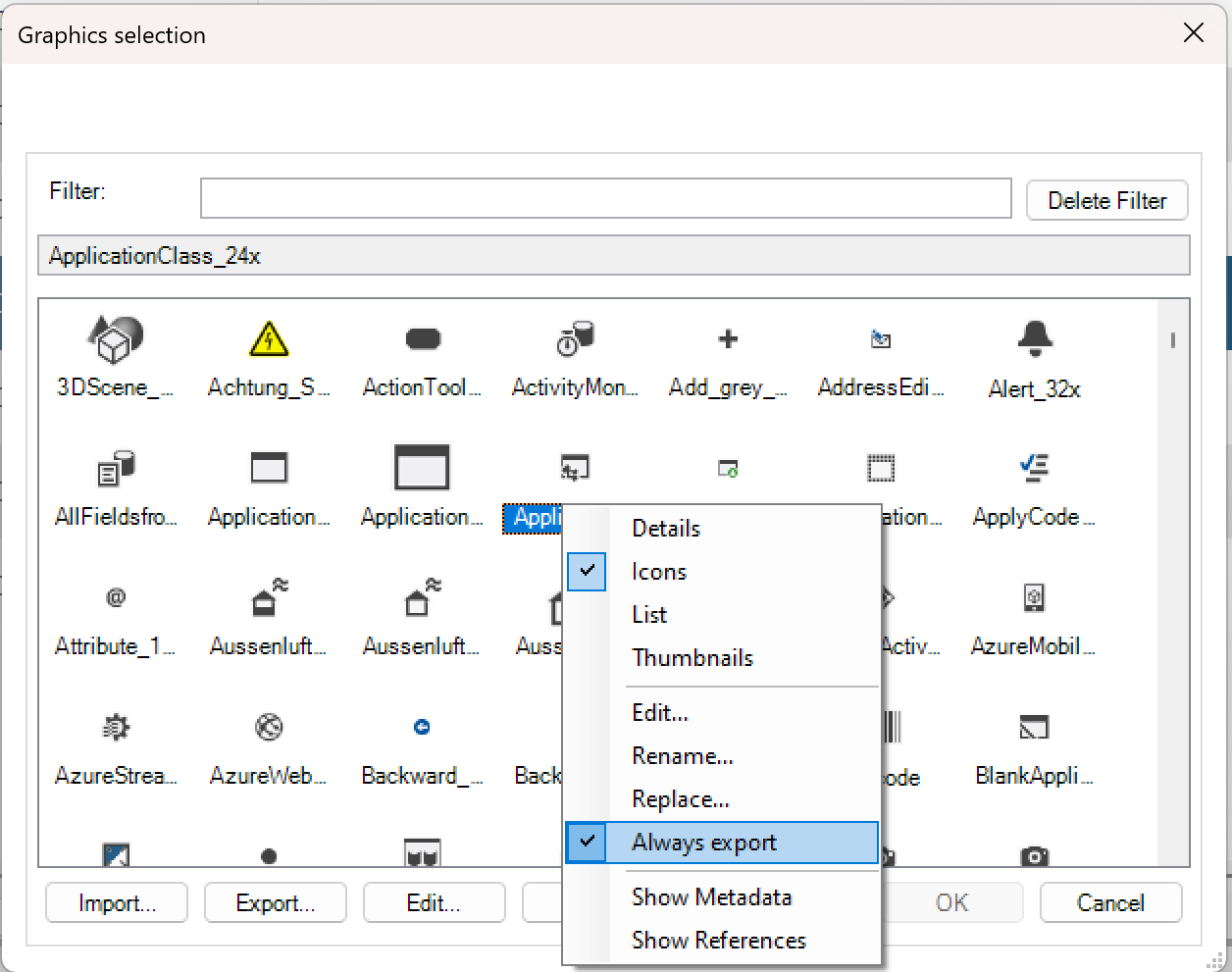
Task: Choose the Aussenluft filled house graphic
Action: coord(269,597)
